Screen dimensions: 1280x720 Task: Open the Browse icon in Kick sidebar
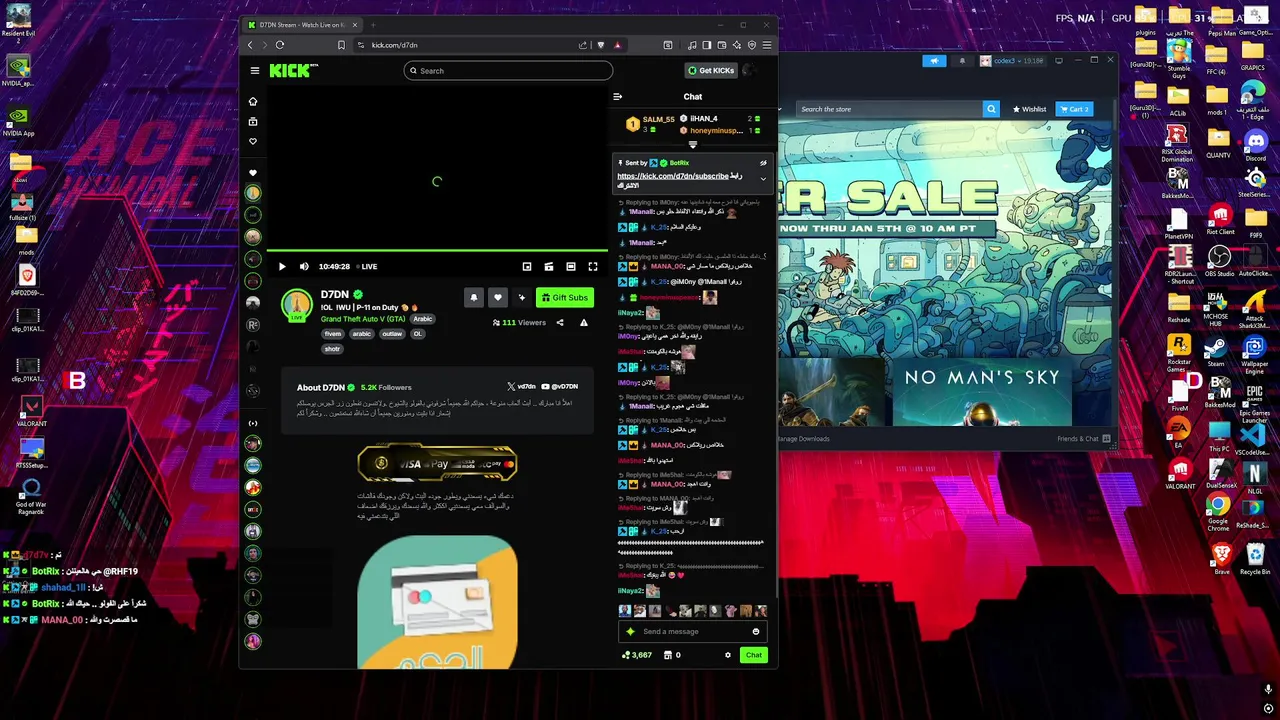click(x=253, y=121)
